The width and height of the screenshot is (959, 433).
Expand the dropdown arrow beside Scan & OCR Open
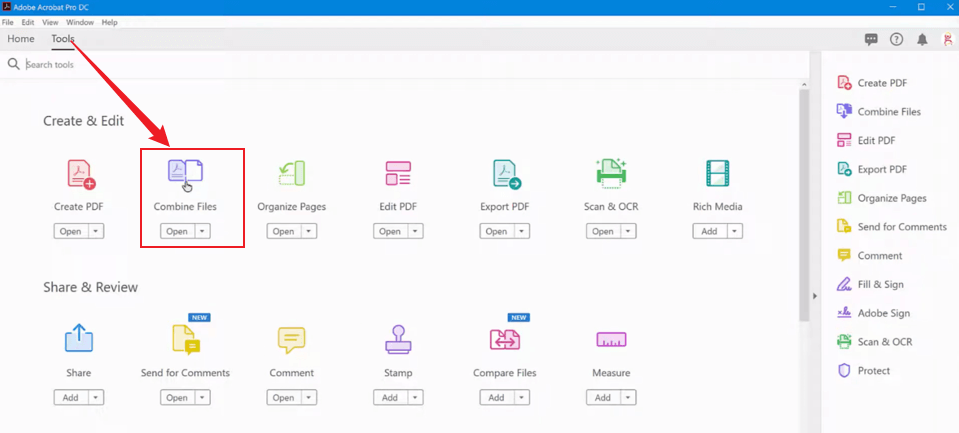[628, 231]
